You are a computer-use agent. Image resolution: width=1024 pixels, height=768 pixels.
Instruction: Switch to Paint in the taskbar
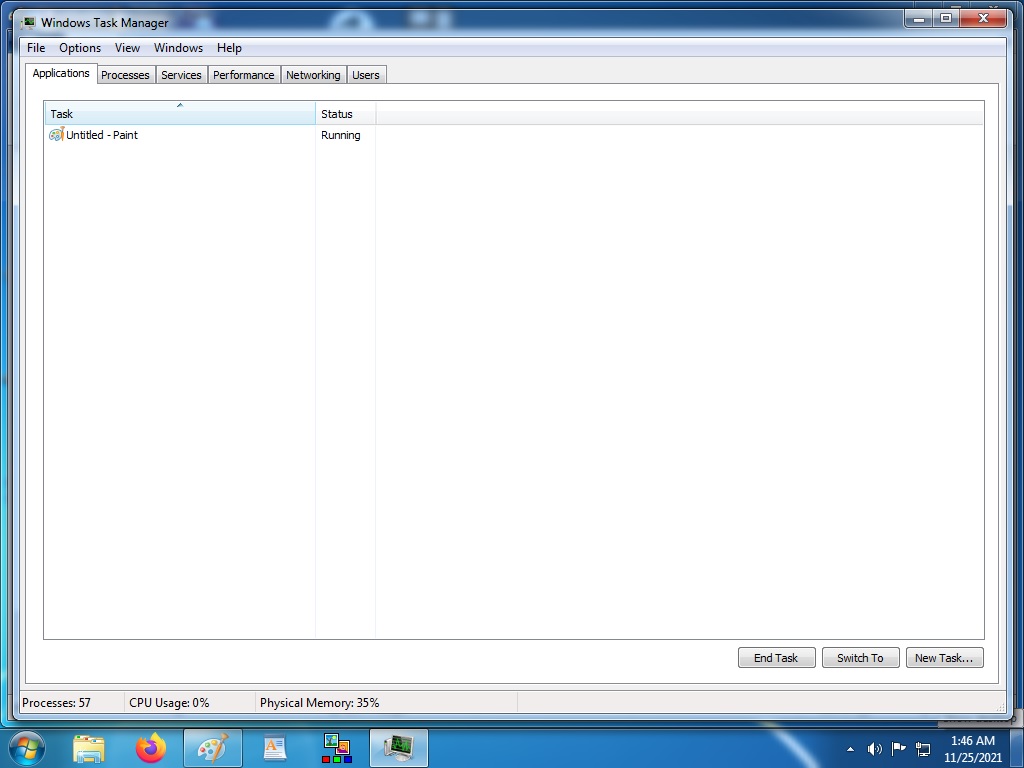tap(213, 748)
